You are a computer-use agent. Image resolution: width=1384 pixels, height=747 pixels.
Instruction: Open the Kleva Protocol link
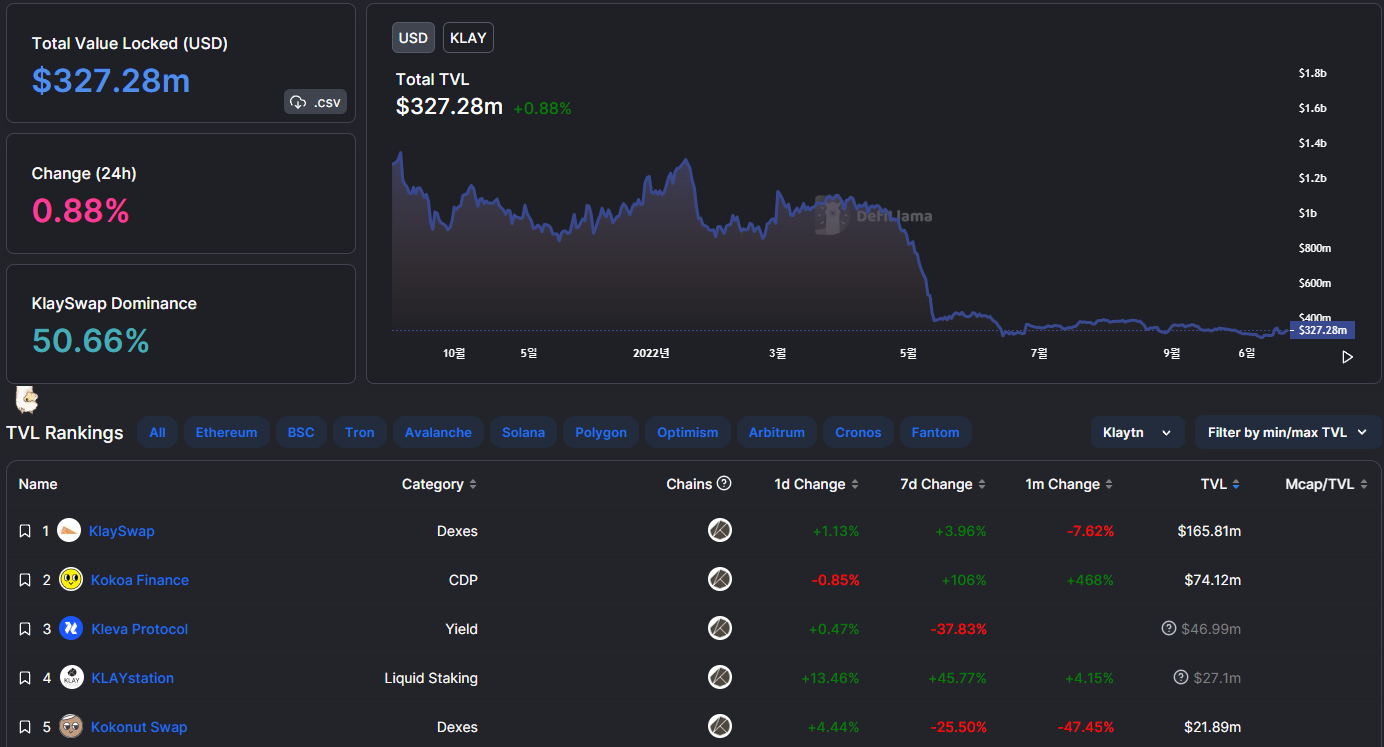(140, 629)
